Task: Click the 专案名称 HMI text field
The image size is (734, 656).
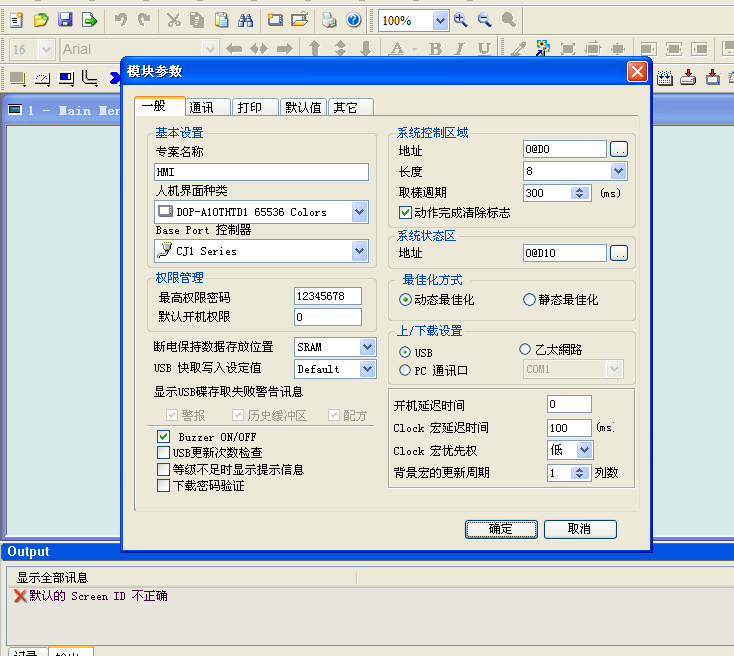Action: pyautogui.click(x=261, y=172)
